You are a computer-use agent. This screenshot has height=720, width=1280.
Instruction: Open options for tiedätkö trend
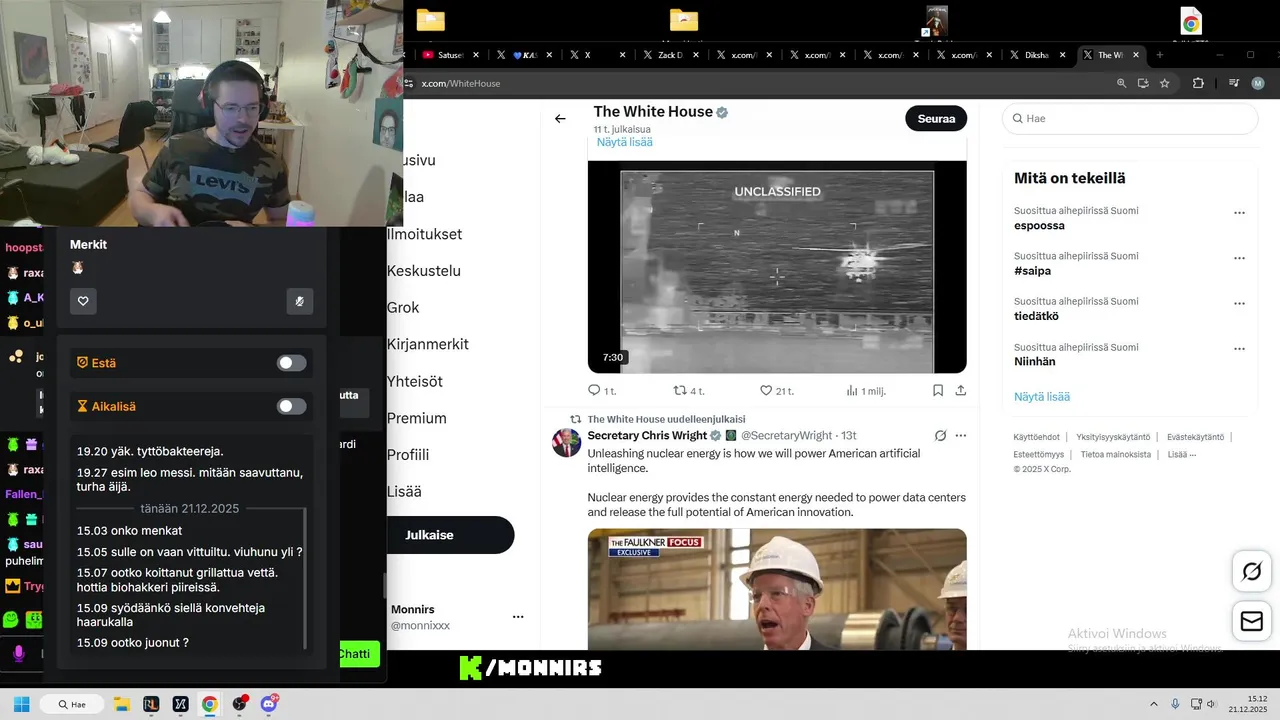(1239, 303)
